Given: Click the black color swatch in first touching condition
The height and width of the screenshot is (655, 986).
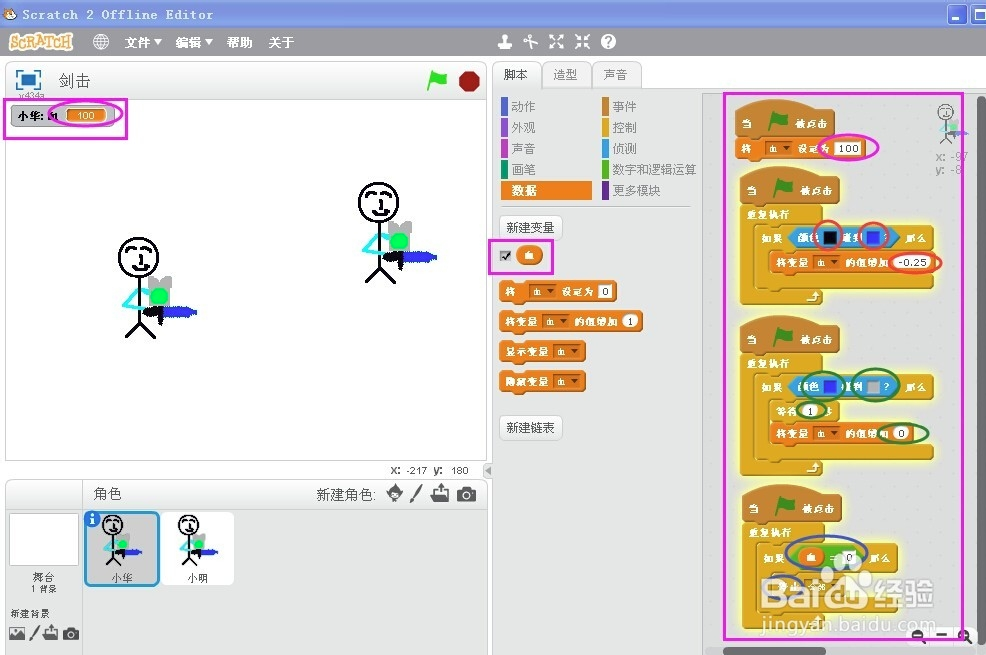Looking at the screenshot, I should pyautogui.click(x=830, y=238).
